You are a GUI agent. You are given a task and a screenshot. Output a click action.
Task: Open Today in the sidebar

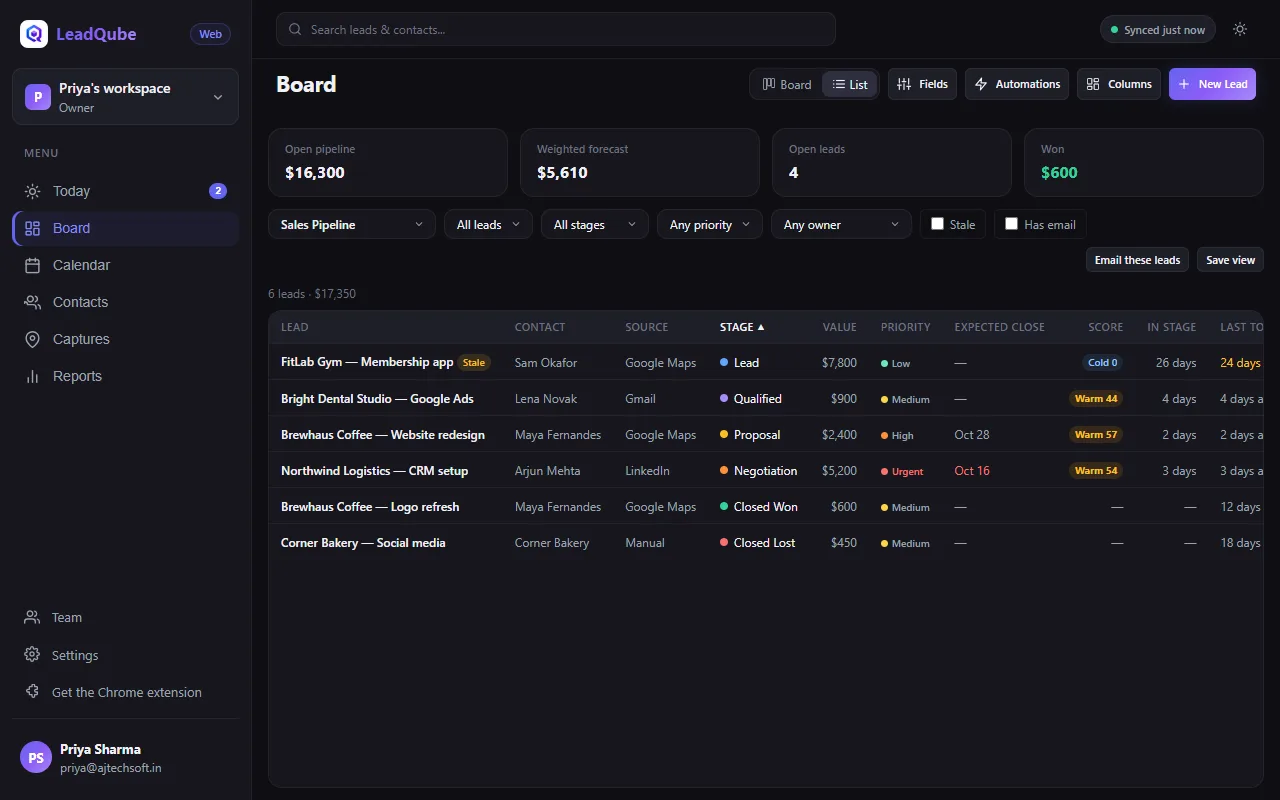pos(125,191)
